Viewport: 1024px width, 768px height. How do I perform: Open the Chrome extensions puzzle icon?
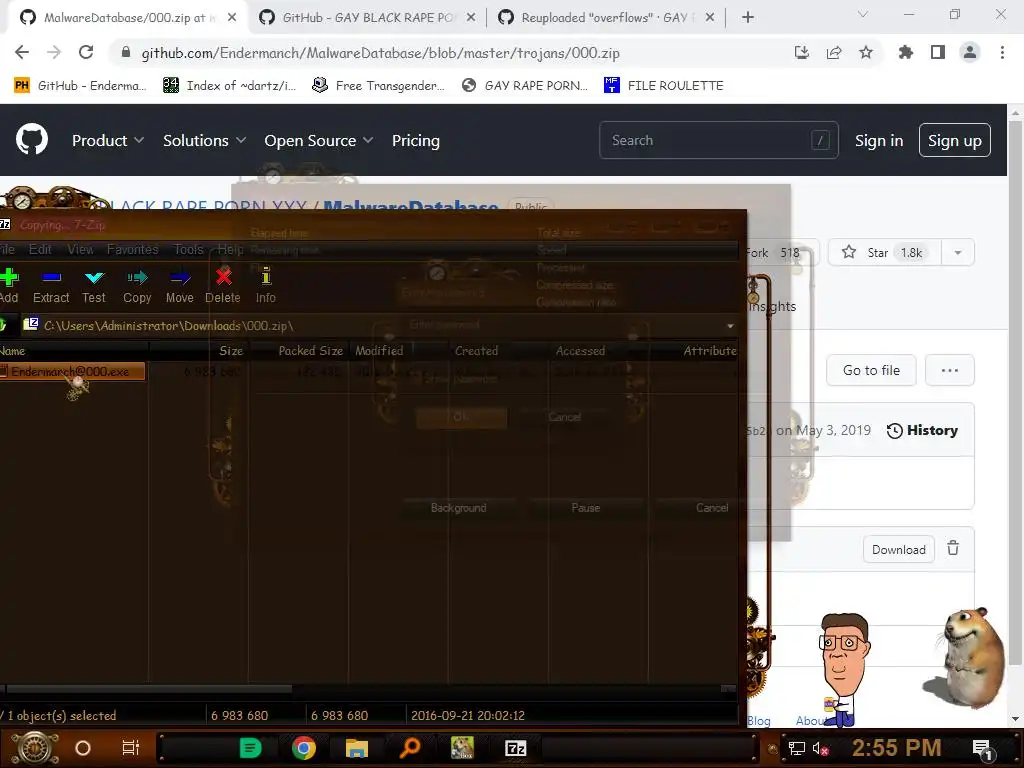click(905, 53)
